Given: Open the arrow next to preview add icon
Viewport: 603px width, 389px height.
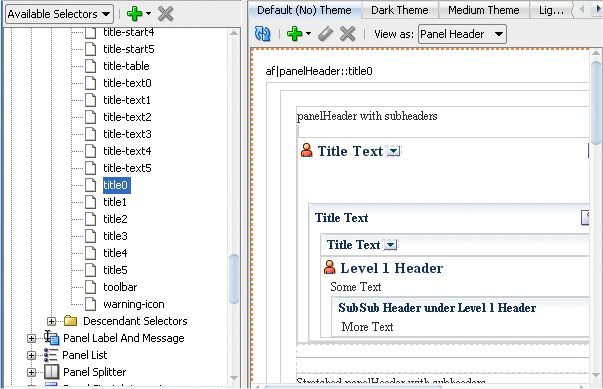Looking at the screenshot, I should click(x=308, y=34).
